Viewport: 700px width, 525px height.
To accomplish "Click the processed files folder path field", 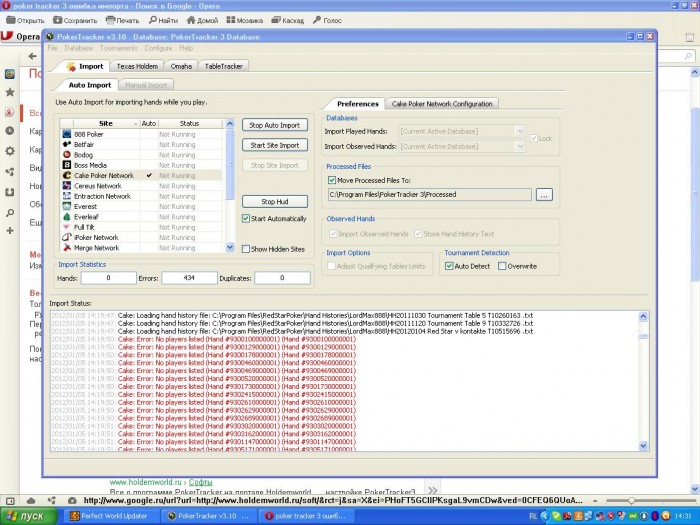I will tap(429, 194).
